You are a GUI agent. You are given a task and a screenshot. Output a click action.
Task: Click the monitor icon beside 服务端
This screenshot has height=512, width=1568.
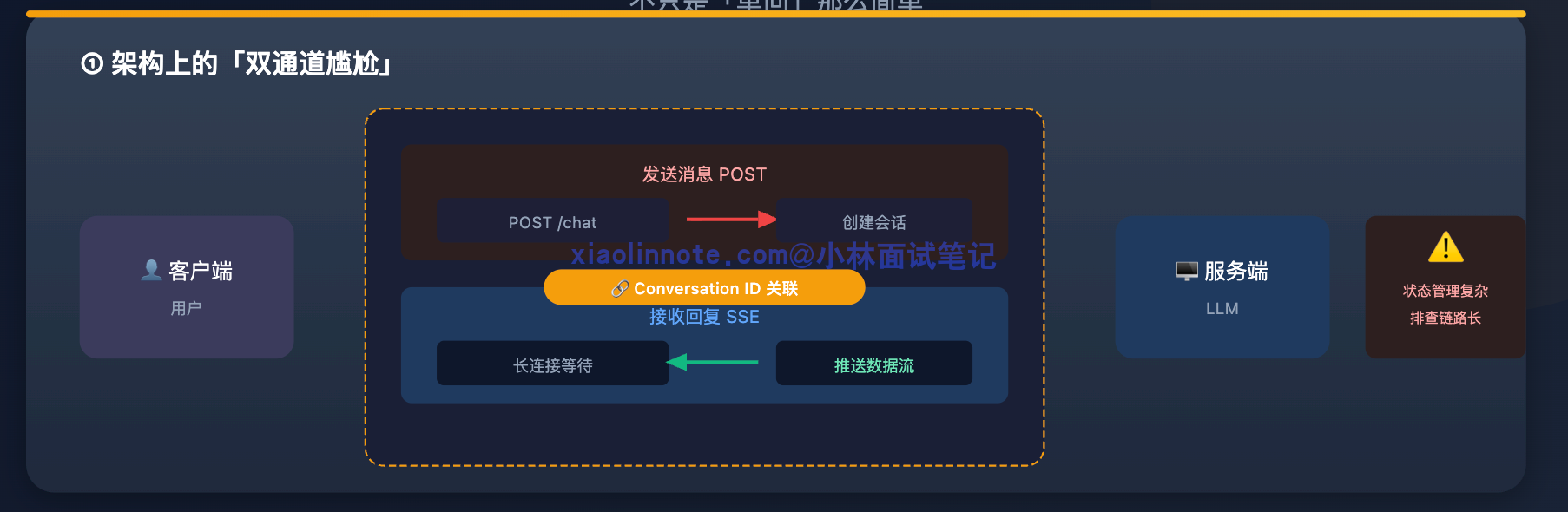(1187, 272)
